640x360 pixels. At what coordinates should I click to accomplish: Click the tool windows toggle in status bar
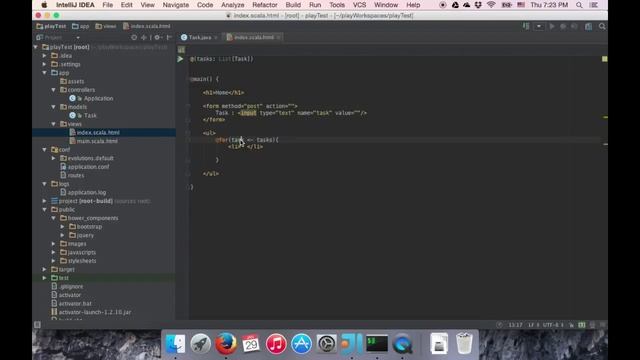click(37, 325)
